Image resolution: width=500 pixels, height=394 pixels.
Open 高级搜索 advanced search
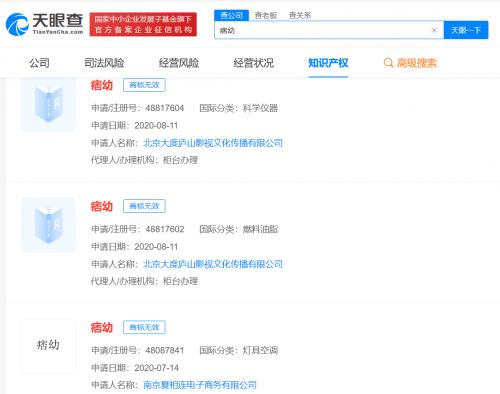coord(416,63)
